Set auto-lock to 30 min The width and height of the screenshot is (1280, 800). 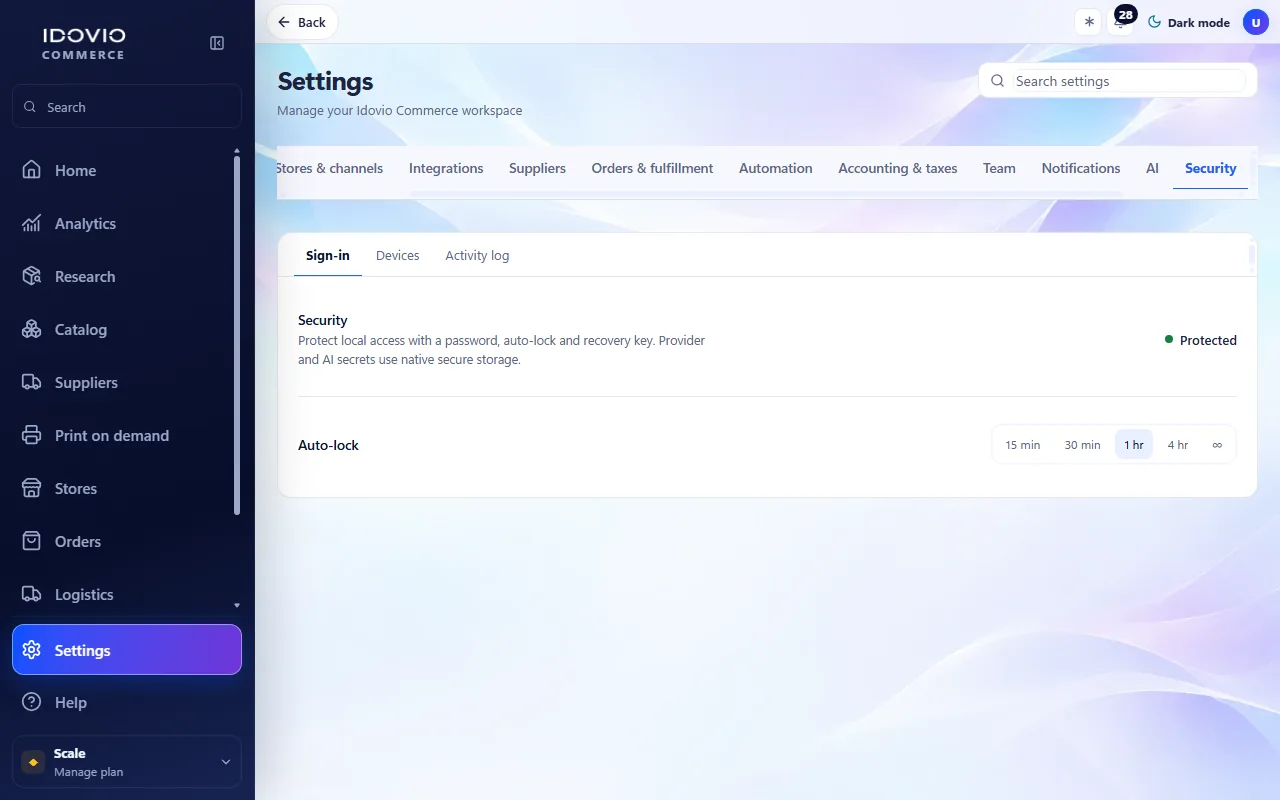click(1083, 445)
